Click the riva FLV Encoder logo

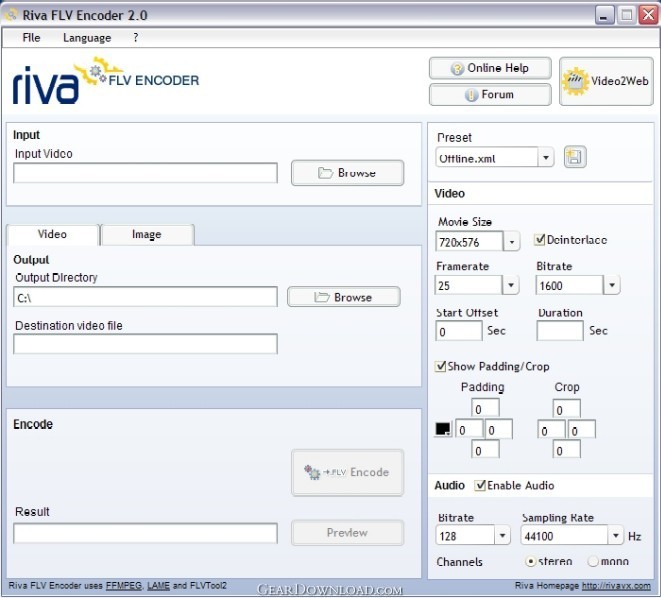pos(105,80)
